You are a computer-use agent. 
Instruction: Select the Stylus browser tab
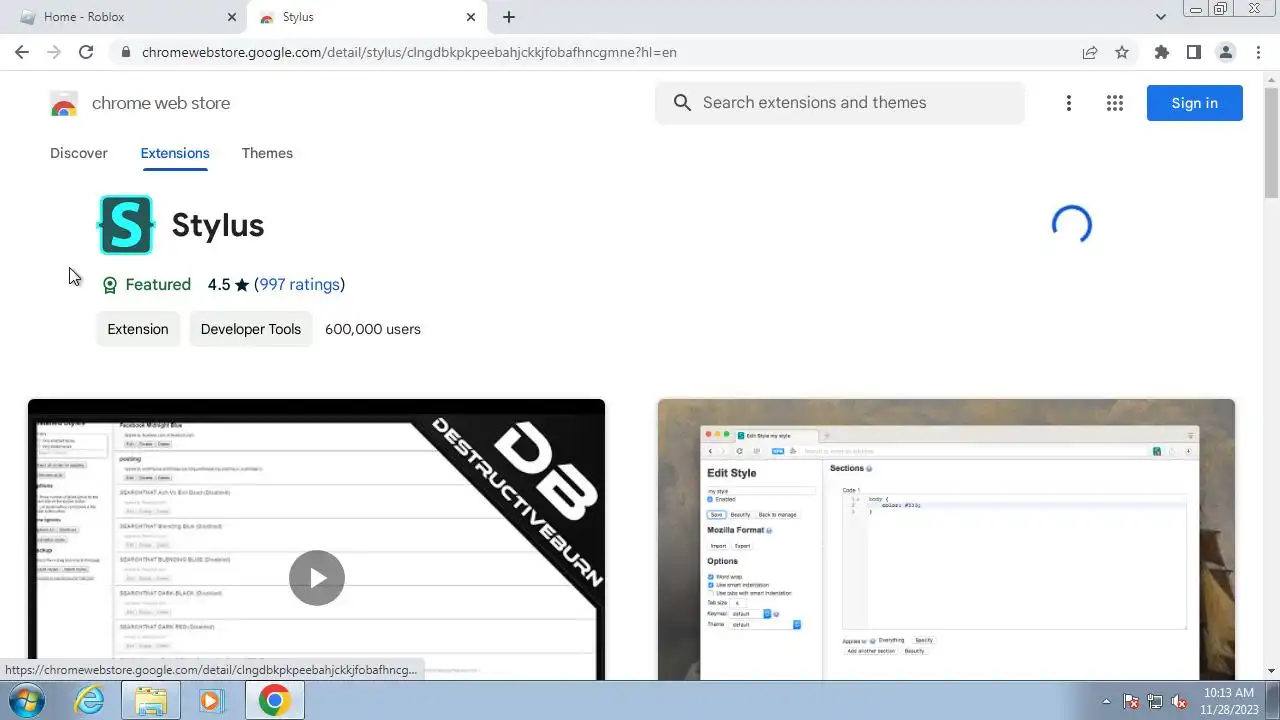367,17
